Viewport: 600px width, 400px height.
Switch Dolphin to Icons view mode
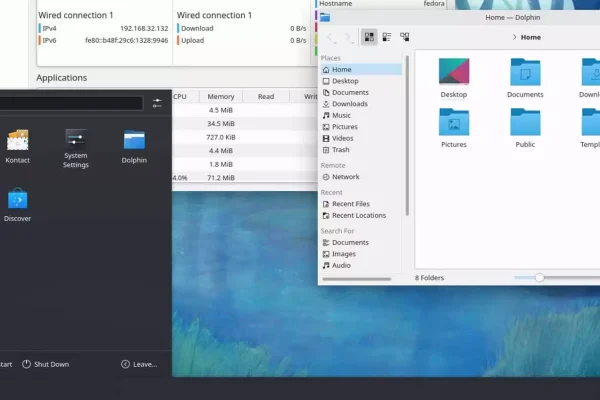click(x=369, y=37)
